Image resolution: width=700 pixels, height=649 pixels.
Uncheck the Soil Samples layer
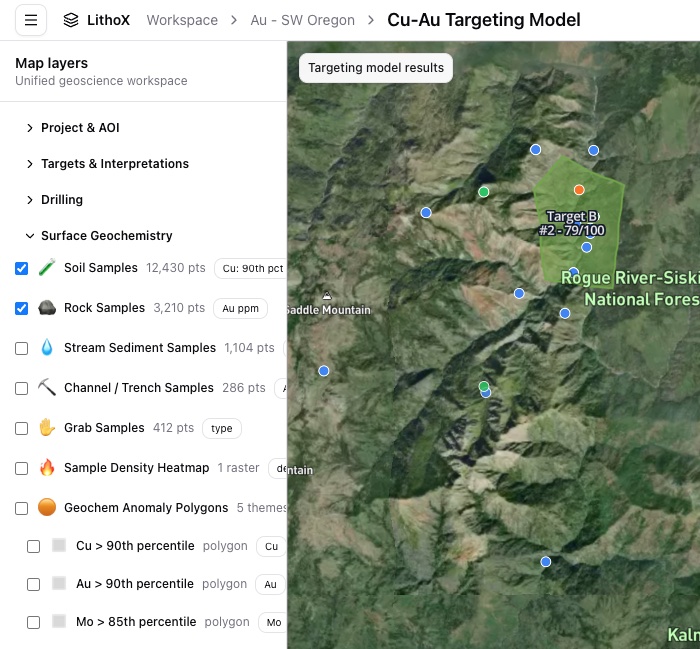tap(21, 268)
